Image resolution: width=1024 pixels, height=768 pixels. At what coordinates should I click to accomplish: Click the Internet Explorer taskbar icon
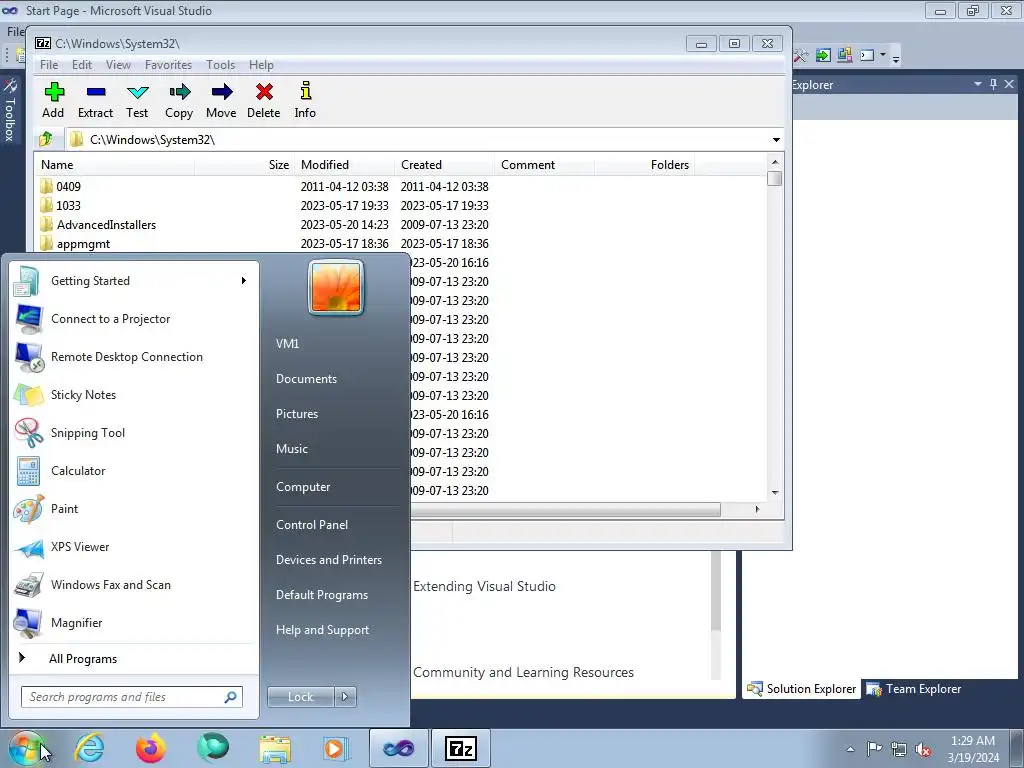[x=89, y=748]
